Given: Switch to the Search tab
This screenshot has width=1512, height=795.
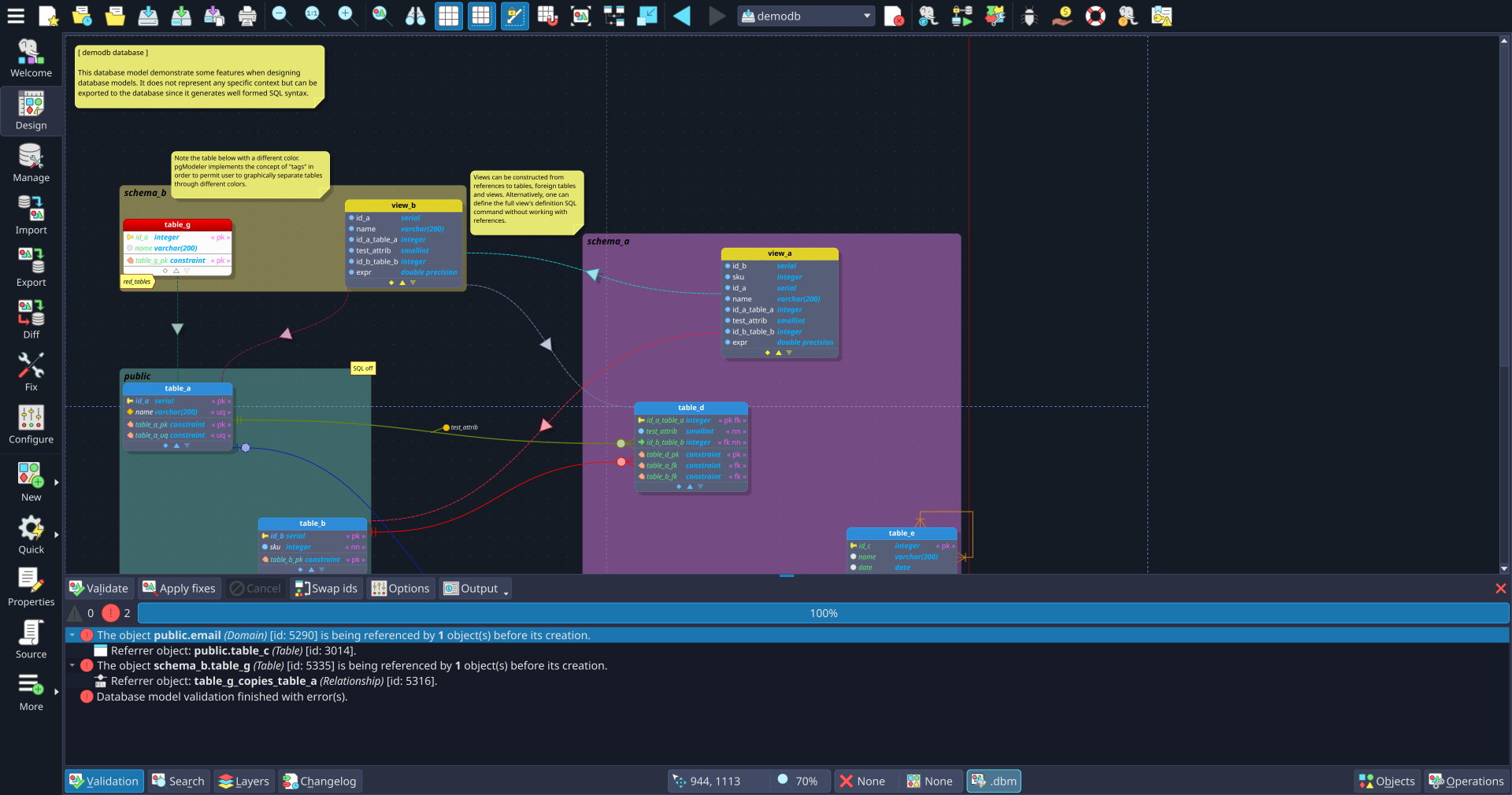Looking at the screenshot, I should 179,781.
